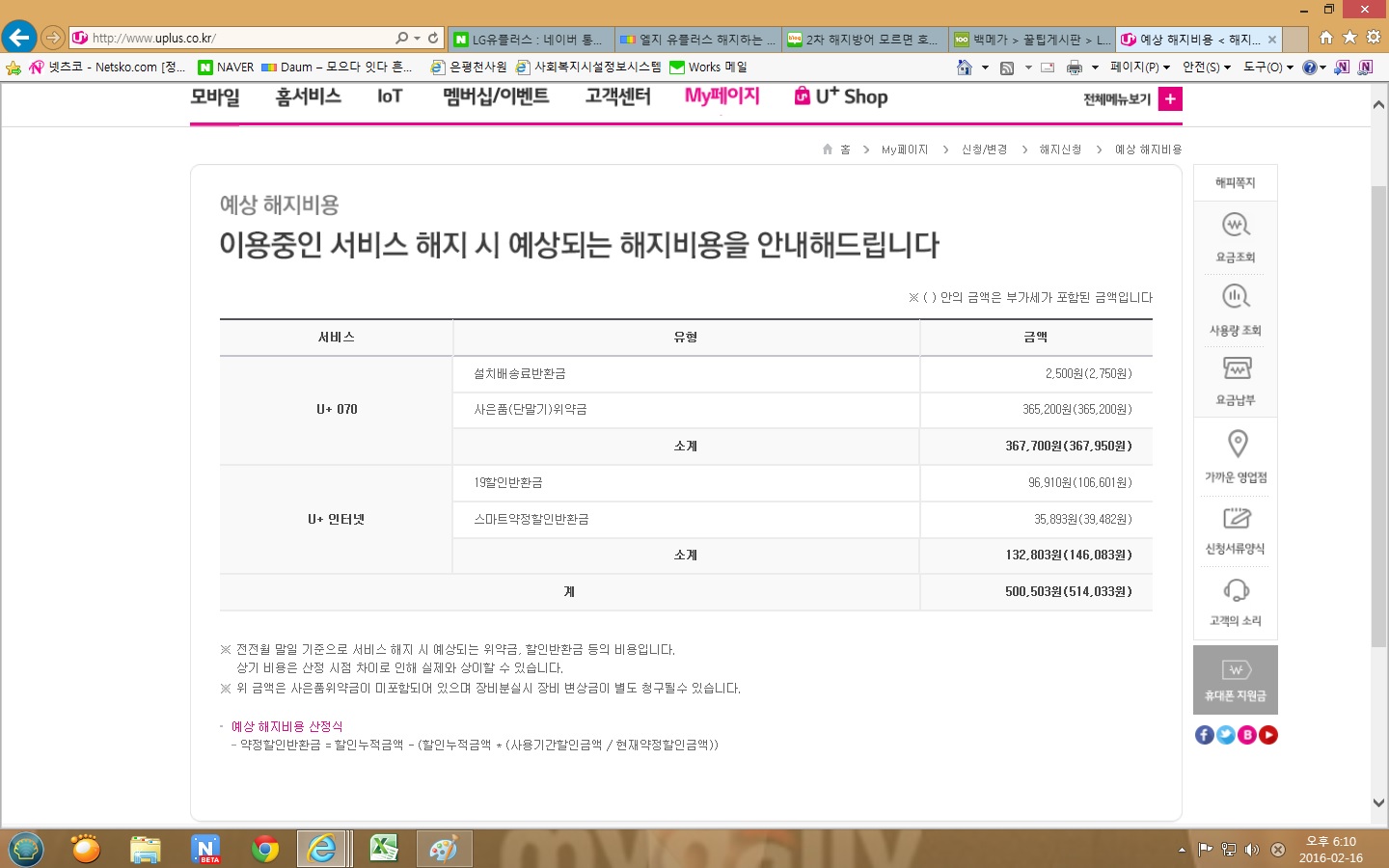1389x868 pixels.
Task: Open 안전(S) dropdown menu
Action: pyautogui.click(x=1206, y=68)
